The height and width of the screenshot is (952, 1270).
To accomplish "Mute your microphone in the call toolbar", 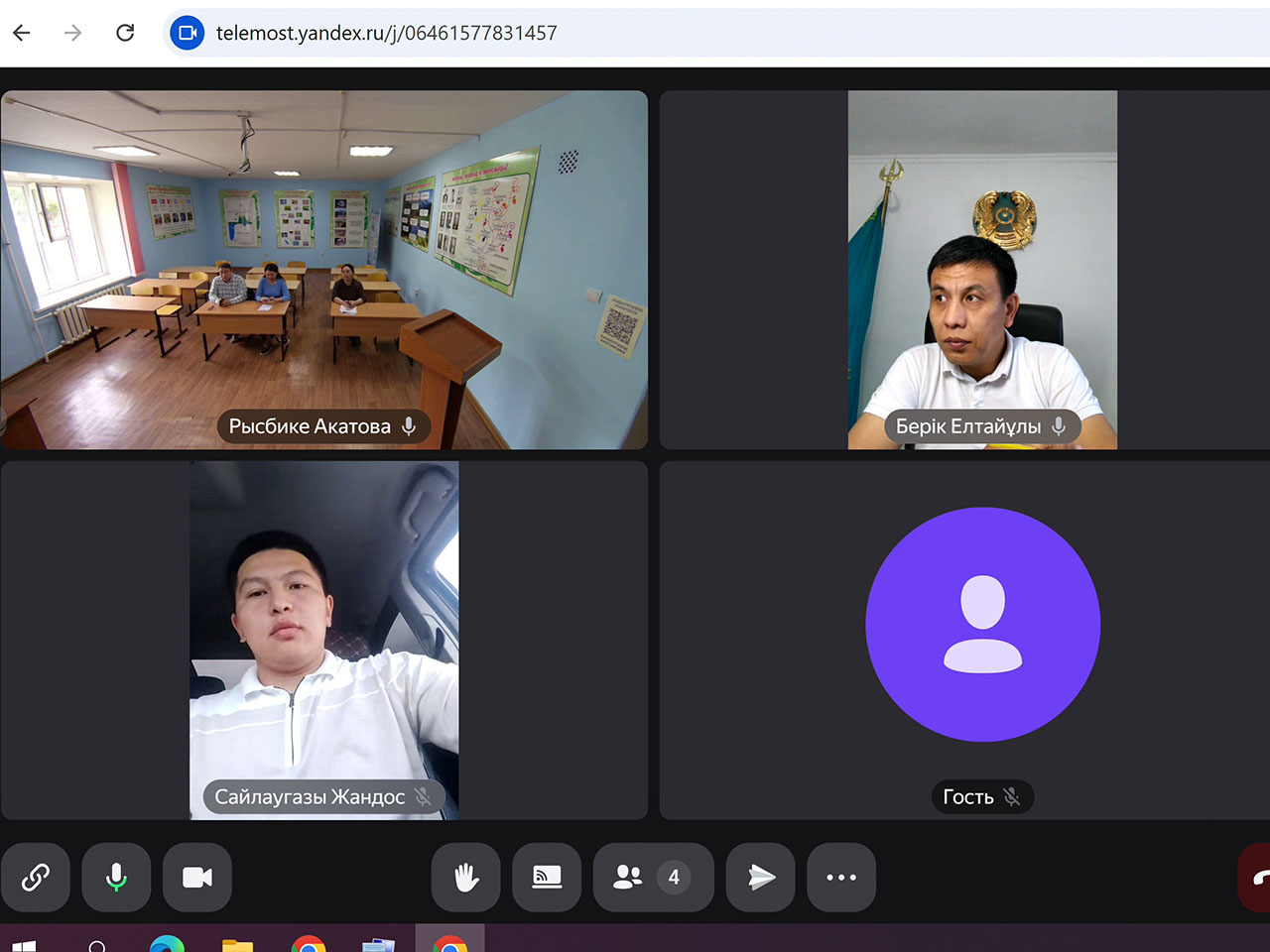I will coord(116,877).
